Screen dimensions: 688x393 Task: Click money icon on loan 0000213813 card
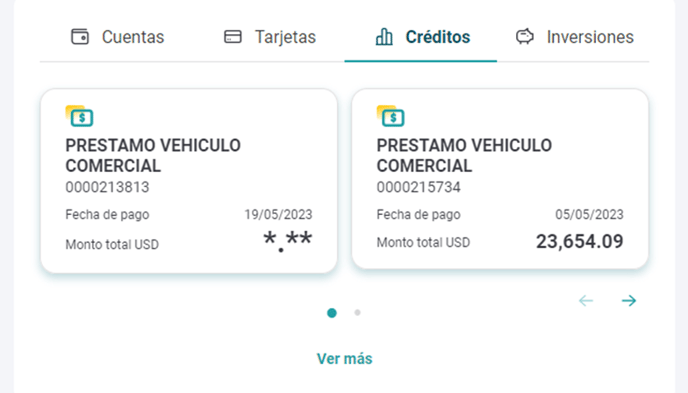(x=79, y=116)
